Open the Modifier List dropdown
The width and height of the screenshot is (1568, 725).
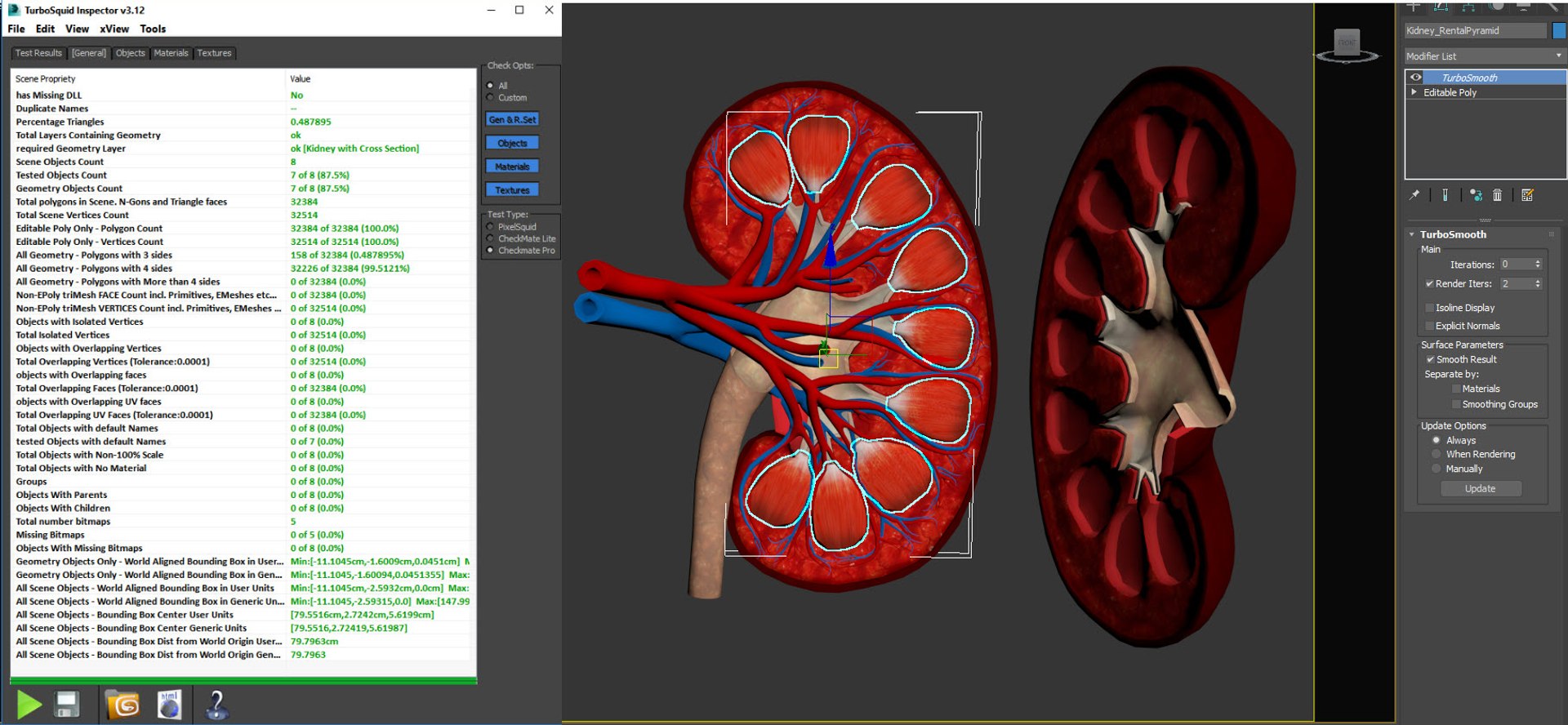pos(1484,56)
